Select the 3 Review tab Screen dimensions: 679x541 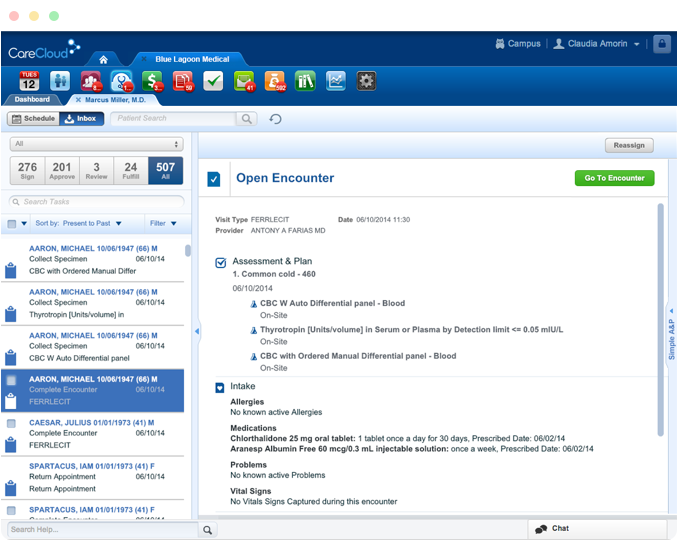[x=96, y=171]
